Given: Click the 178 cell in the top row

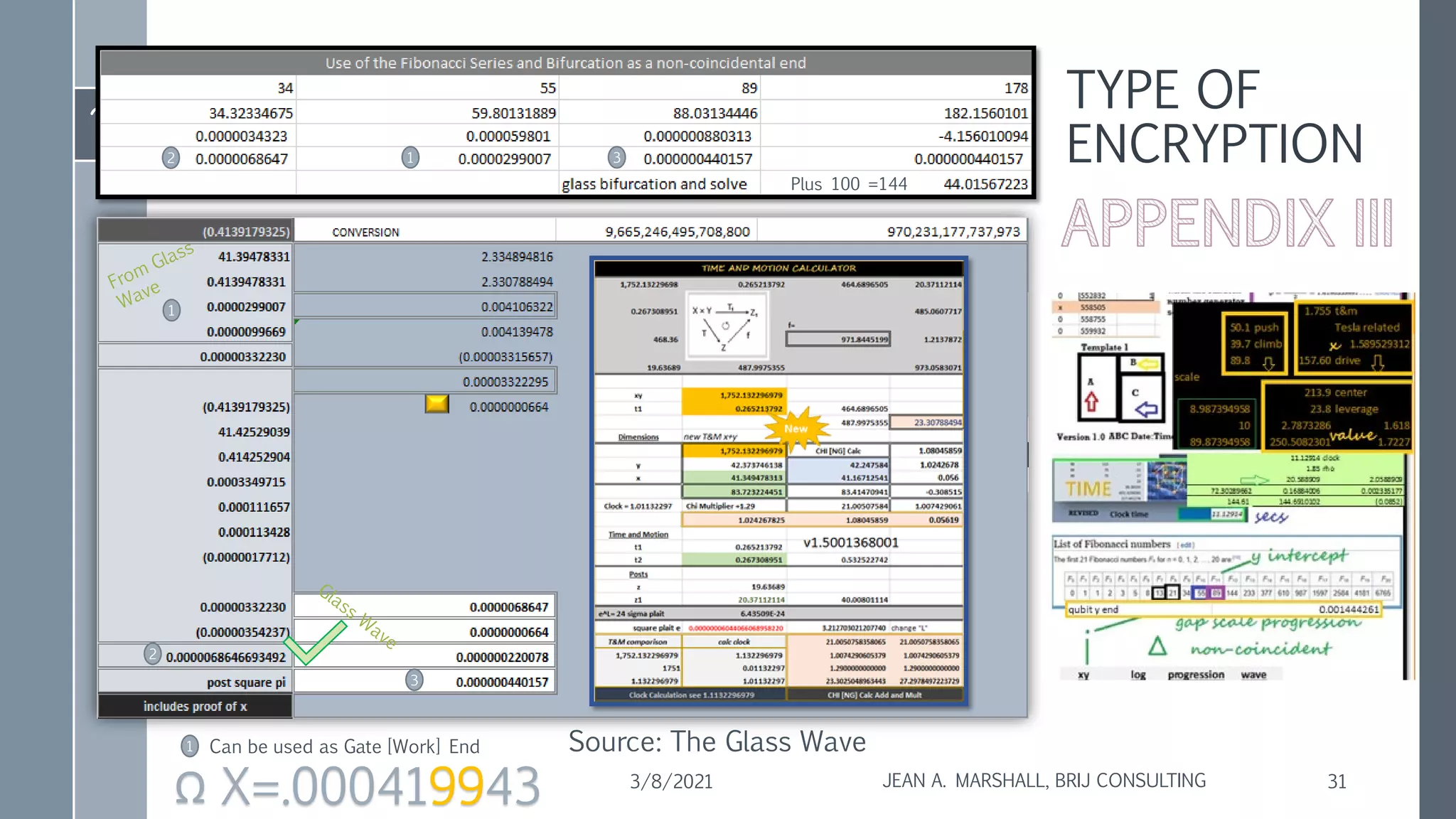Looking at the screenshot, I should pyautogui.click(x=895, y=88).
